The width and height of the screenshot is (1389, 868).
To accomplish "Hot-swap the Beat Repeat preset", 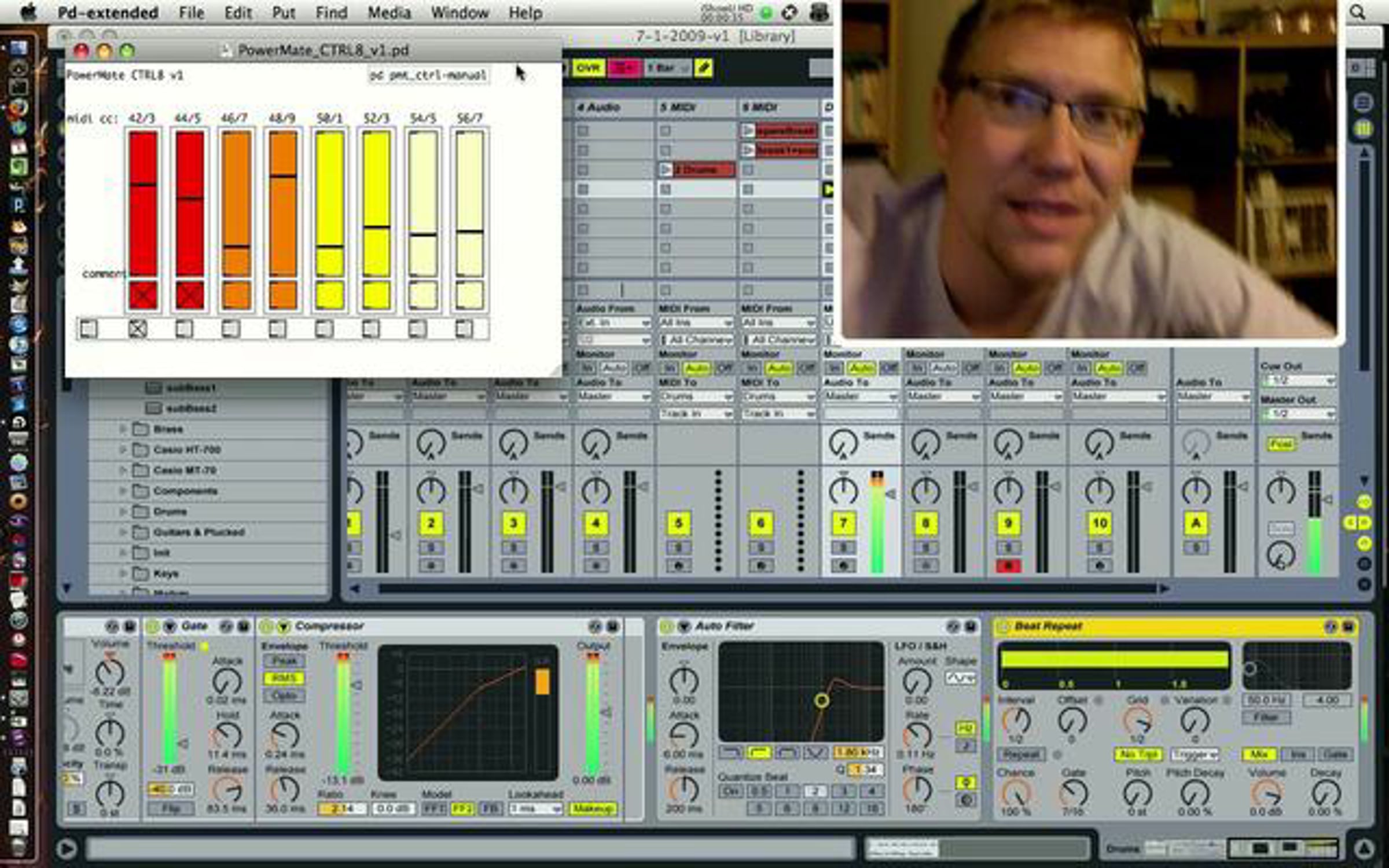I will coord(1331,626).
